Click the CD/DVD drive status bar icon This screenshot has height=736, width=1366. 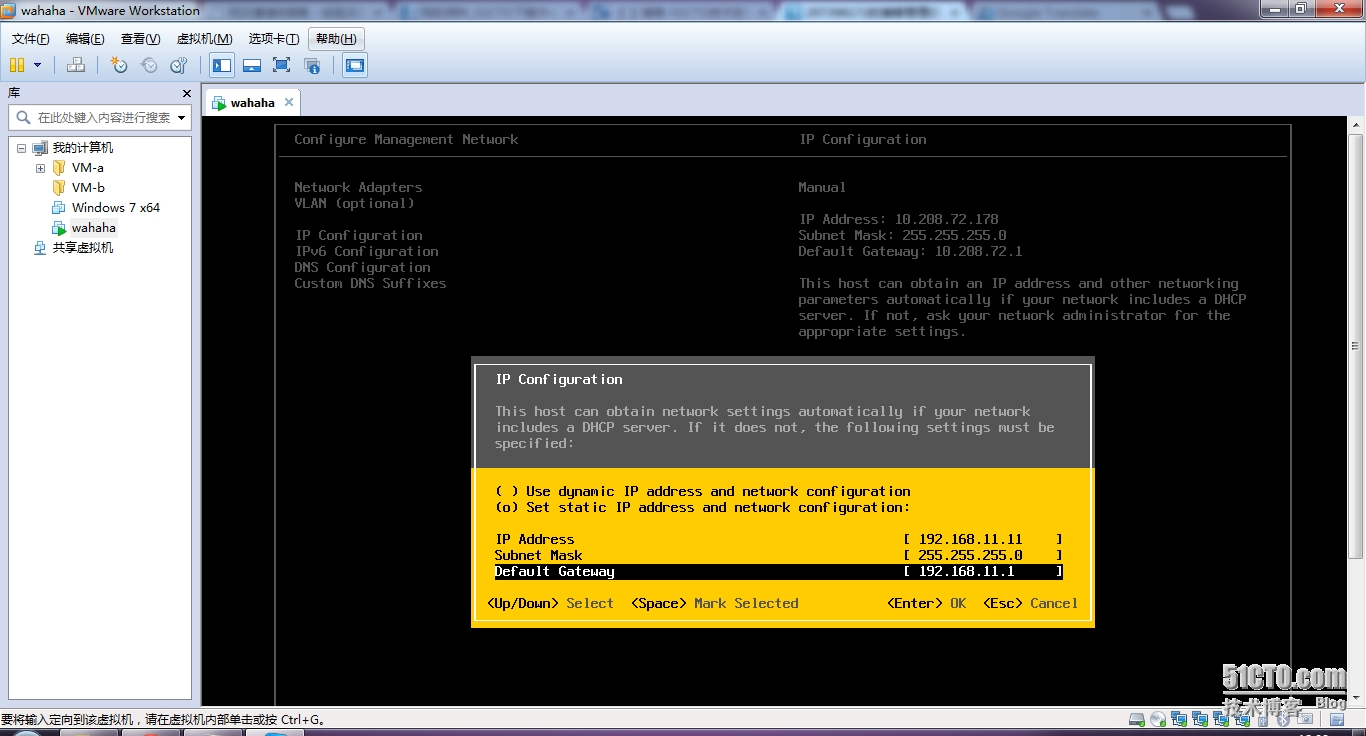[x=1158, y=719]
